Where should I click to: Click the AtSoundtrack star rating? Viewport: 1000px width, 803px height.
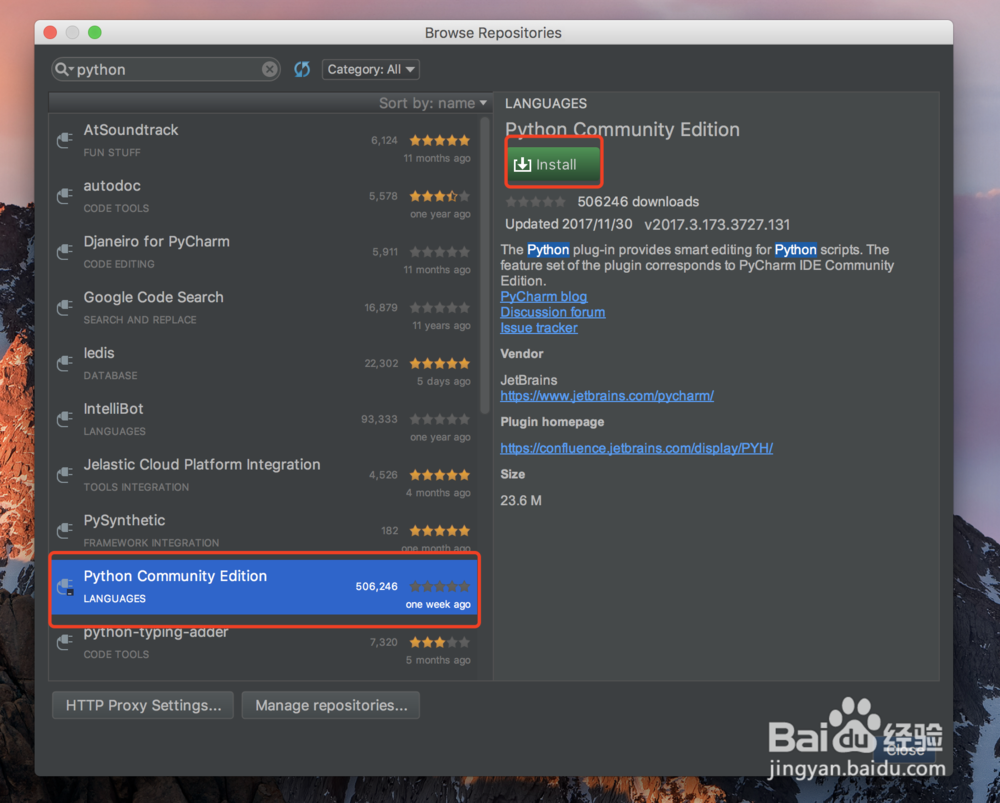click(439, 140)
